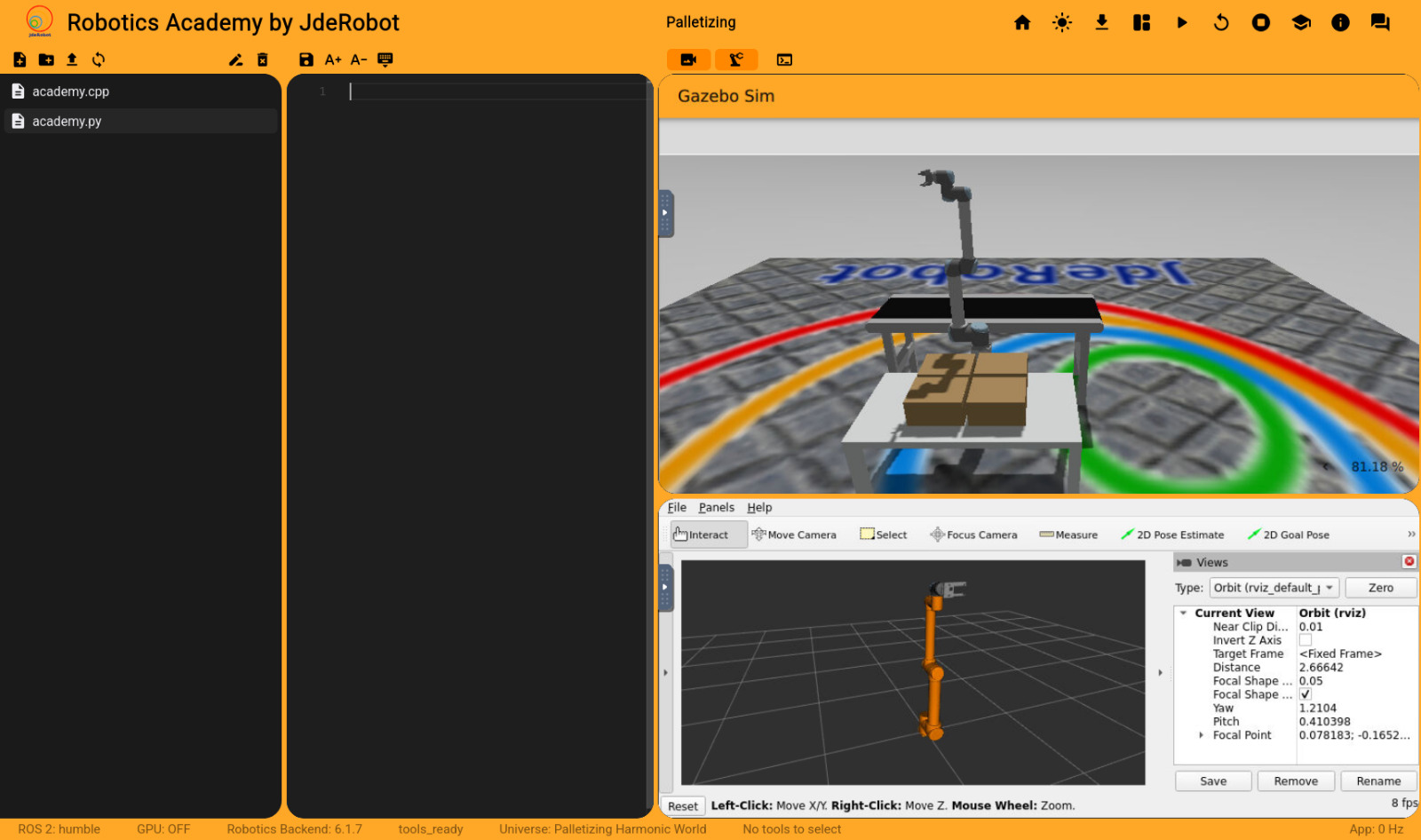Open the forum chat bubbles icon
The width and height of the screenshot is (1421, 840).
point(1380,22)
